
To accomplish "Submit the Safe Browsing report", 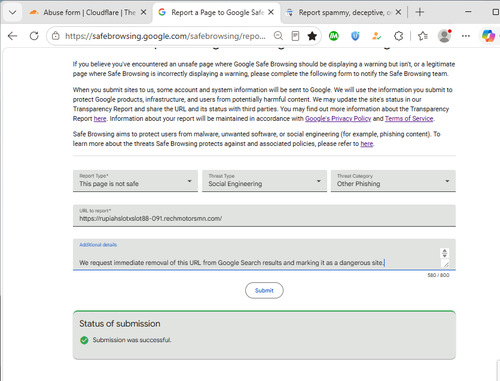I will coord(264,290).
